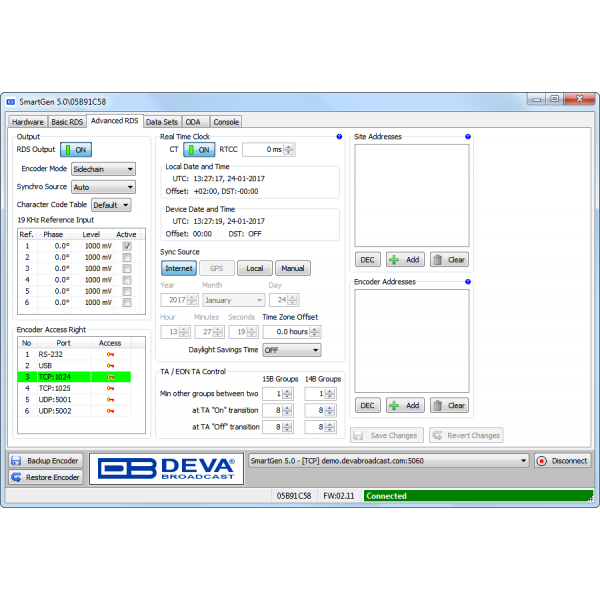Toggle the CT ON switch
600x600 pixels.
click(x=199, y=150)
